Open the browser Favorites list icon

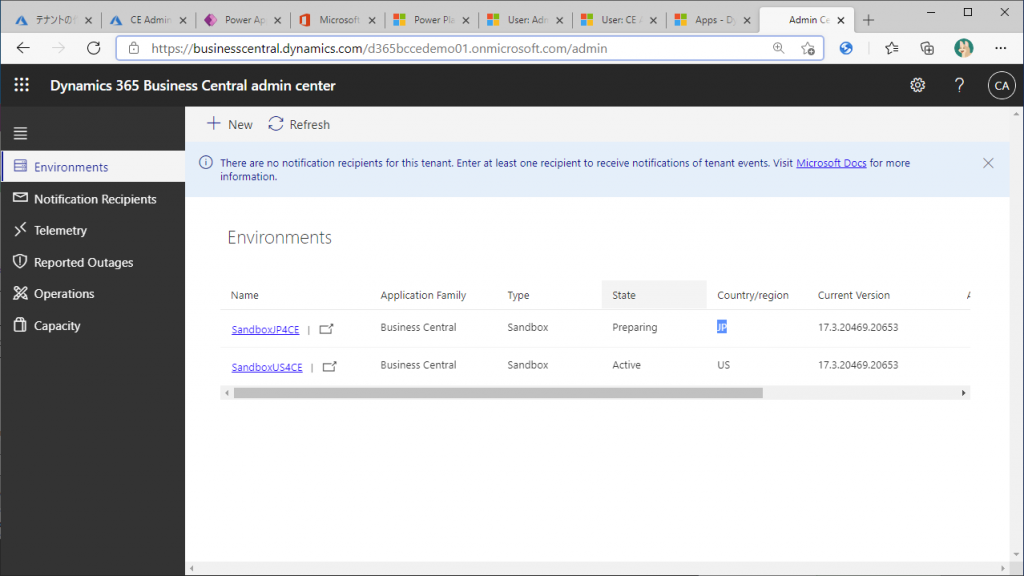(x=891, y=48)
